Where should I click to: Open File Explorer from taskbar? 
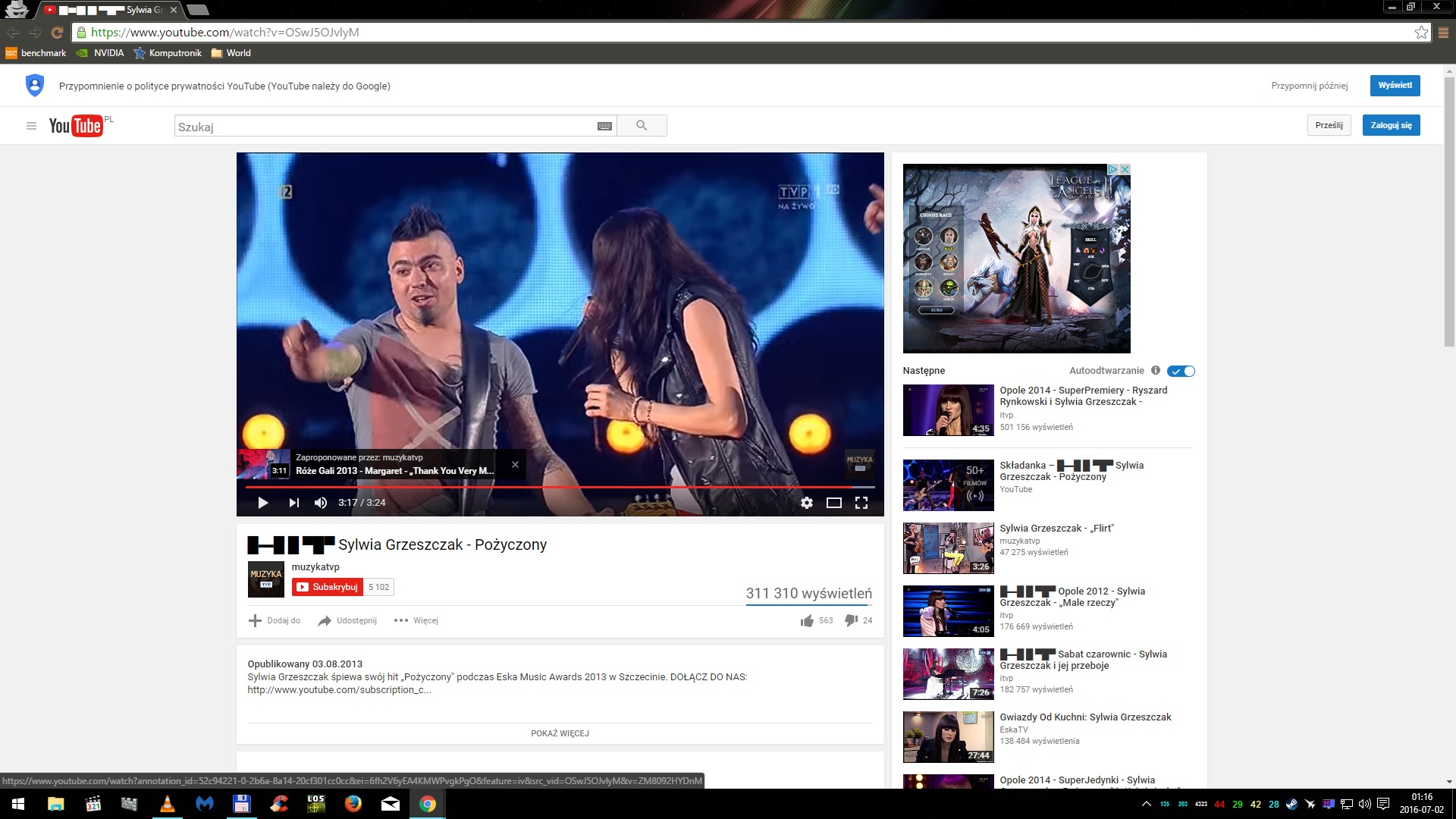55,804
